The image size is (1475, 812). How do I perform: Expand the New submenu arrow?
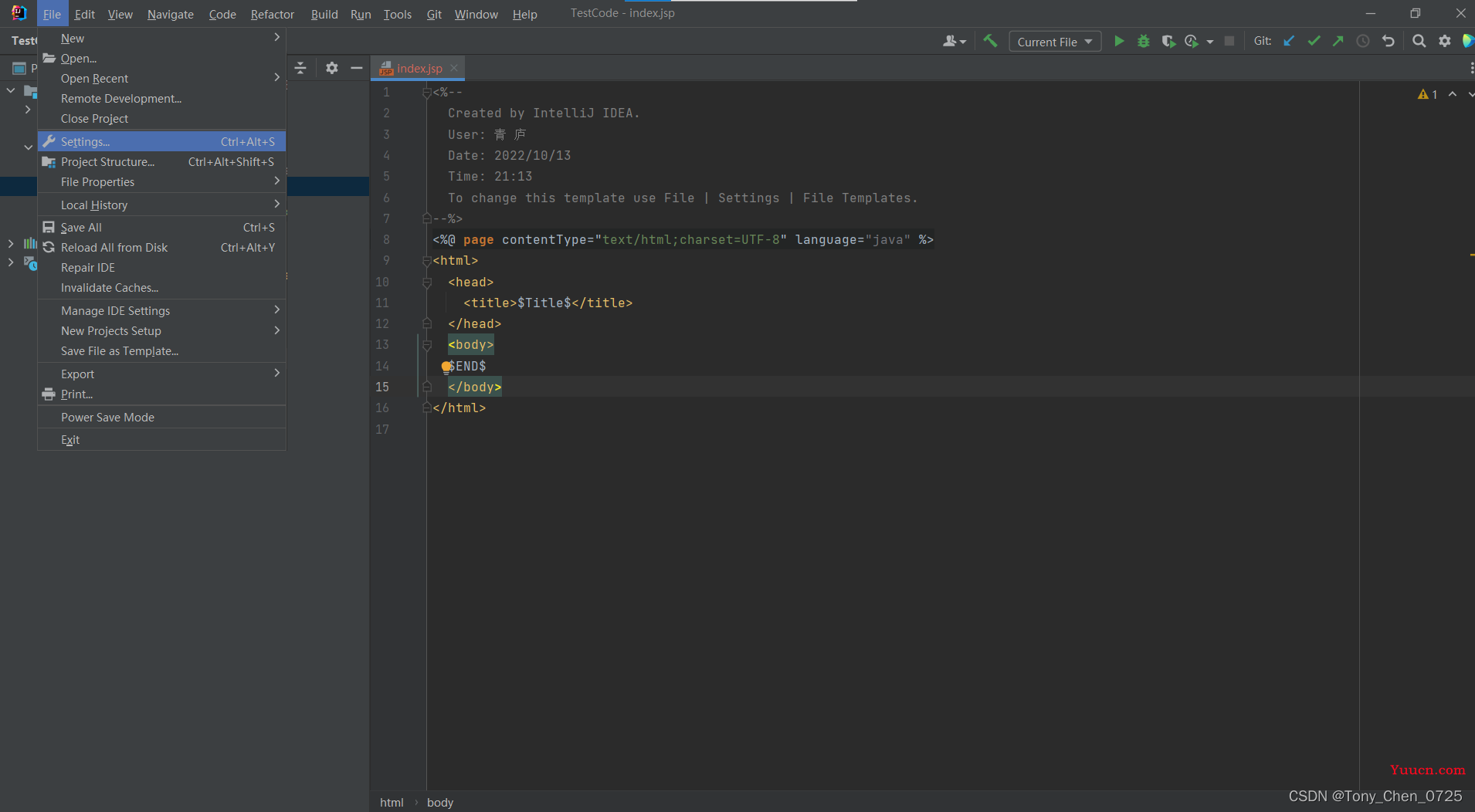click(276, 37)
